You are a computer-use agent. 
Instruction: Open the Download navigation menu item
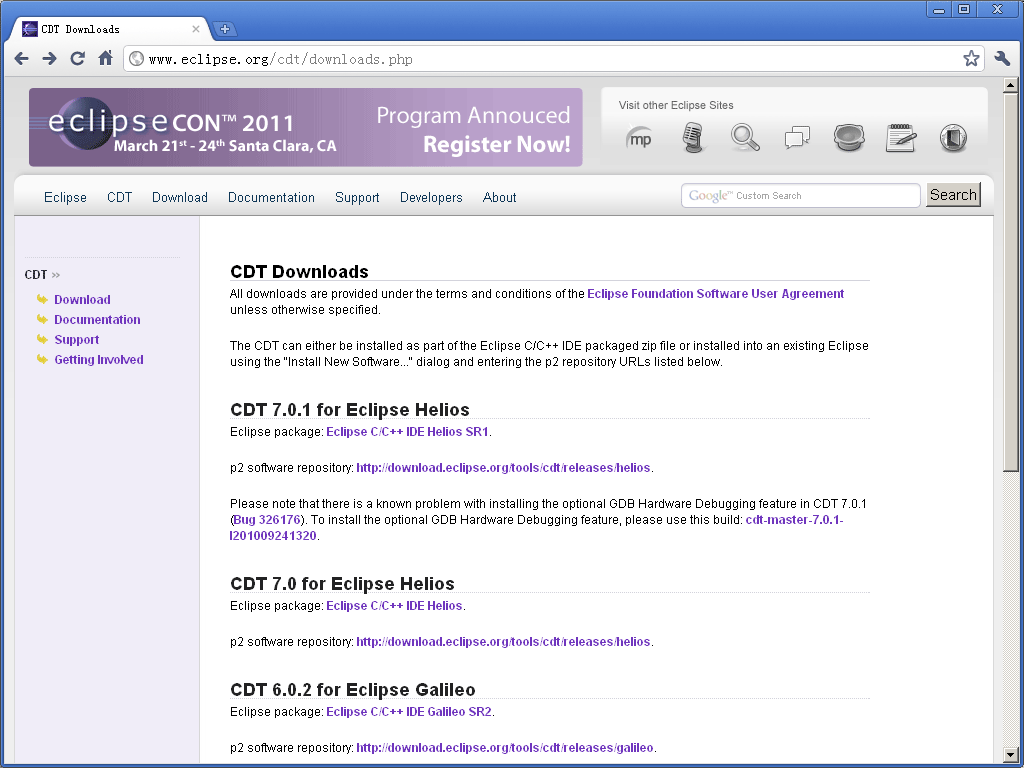pyautogui.click(x=180, y=197)
